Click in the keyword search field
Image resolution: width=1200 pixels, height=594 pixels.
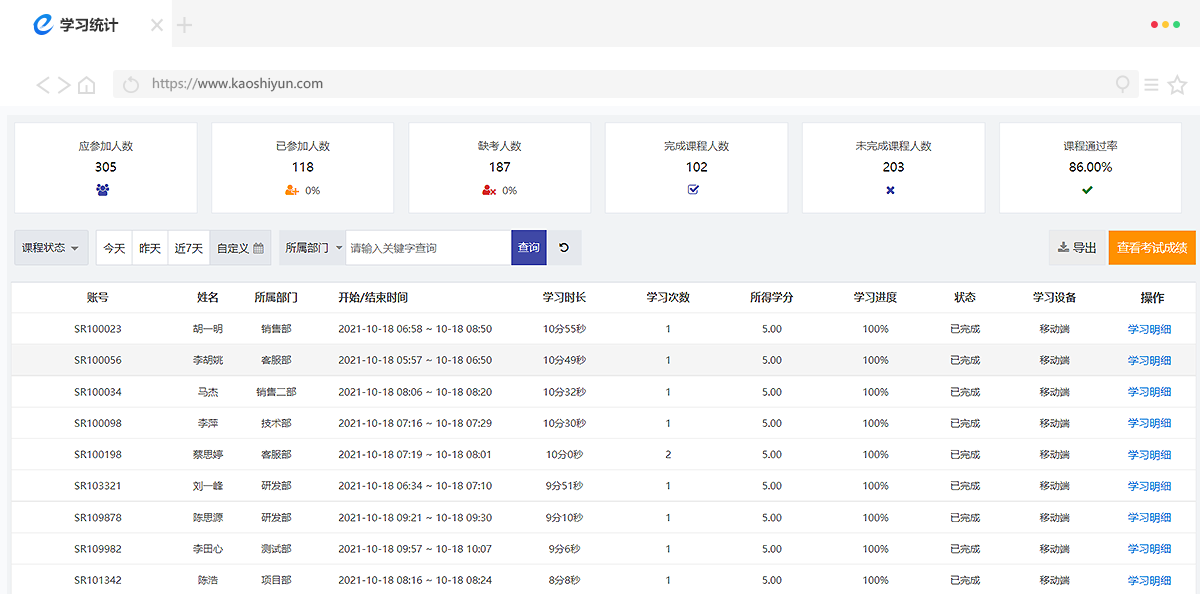pyautogui.click(x=428, y=248)
